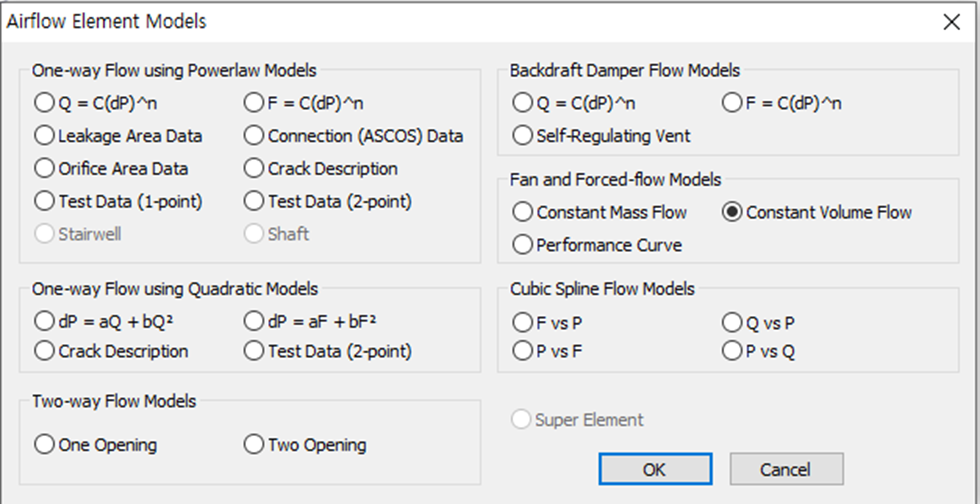Select Backdraft Damper Q = C(dP)^n option
Screen dimensions: 980x504
522,102
